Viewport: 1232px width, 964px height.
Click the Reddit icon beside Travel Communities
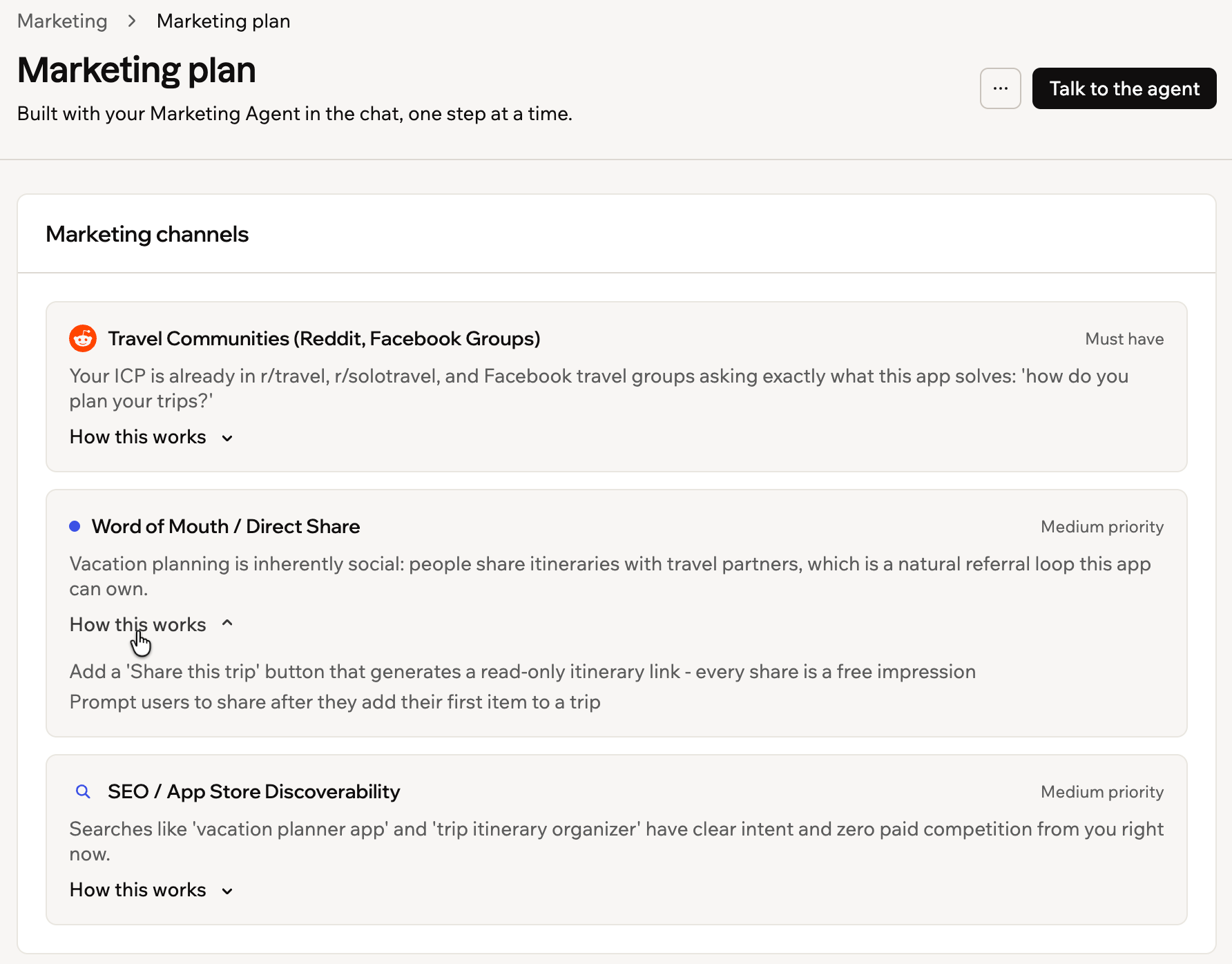click(83, 338)
